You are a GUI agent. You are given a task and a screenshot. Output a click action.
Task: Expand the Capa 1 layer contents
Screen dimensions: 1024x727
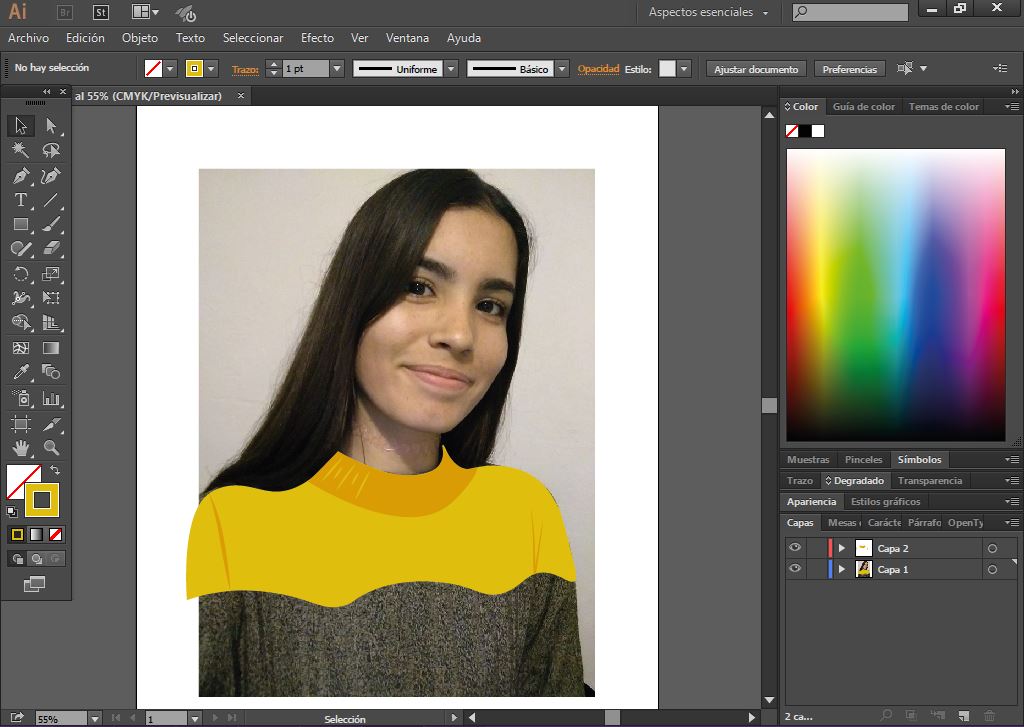tap(842, 569)
